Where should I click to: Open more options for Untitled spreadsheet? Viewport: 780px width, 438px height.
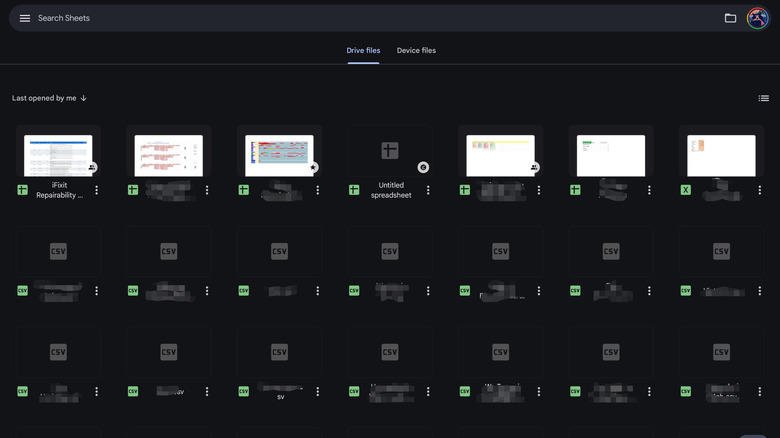(428, 190)
